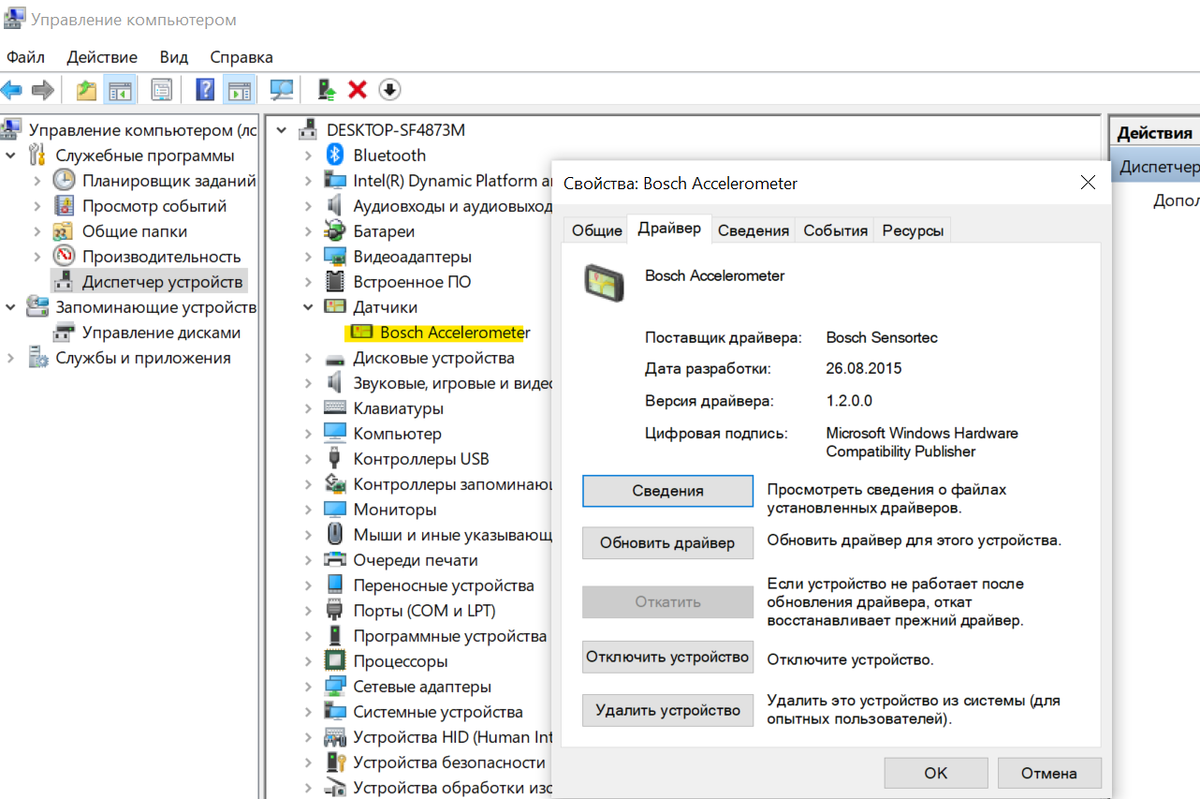Click the Очереди печати printer icon
Viewport: 1200px width, 799px height.
(x=335, y=560)
